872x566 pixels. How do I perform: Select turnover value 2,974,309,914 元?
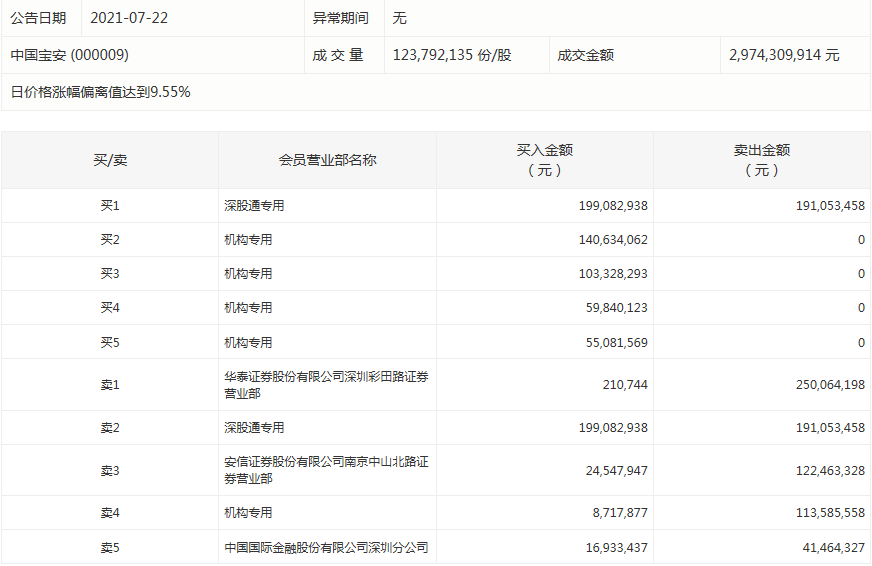[784, 54]
